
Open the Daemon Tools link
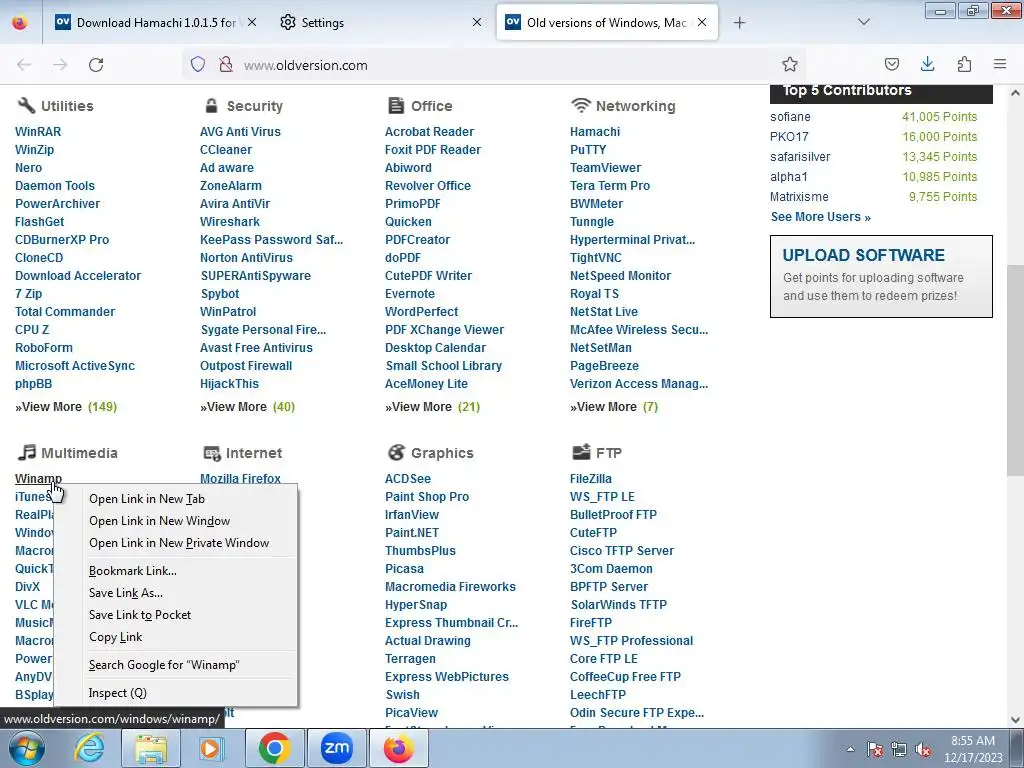(55, 186)
